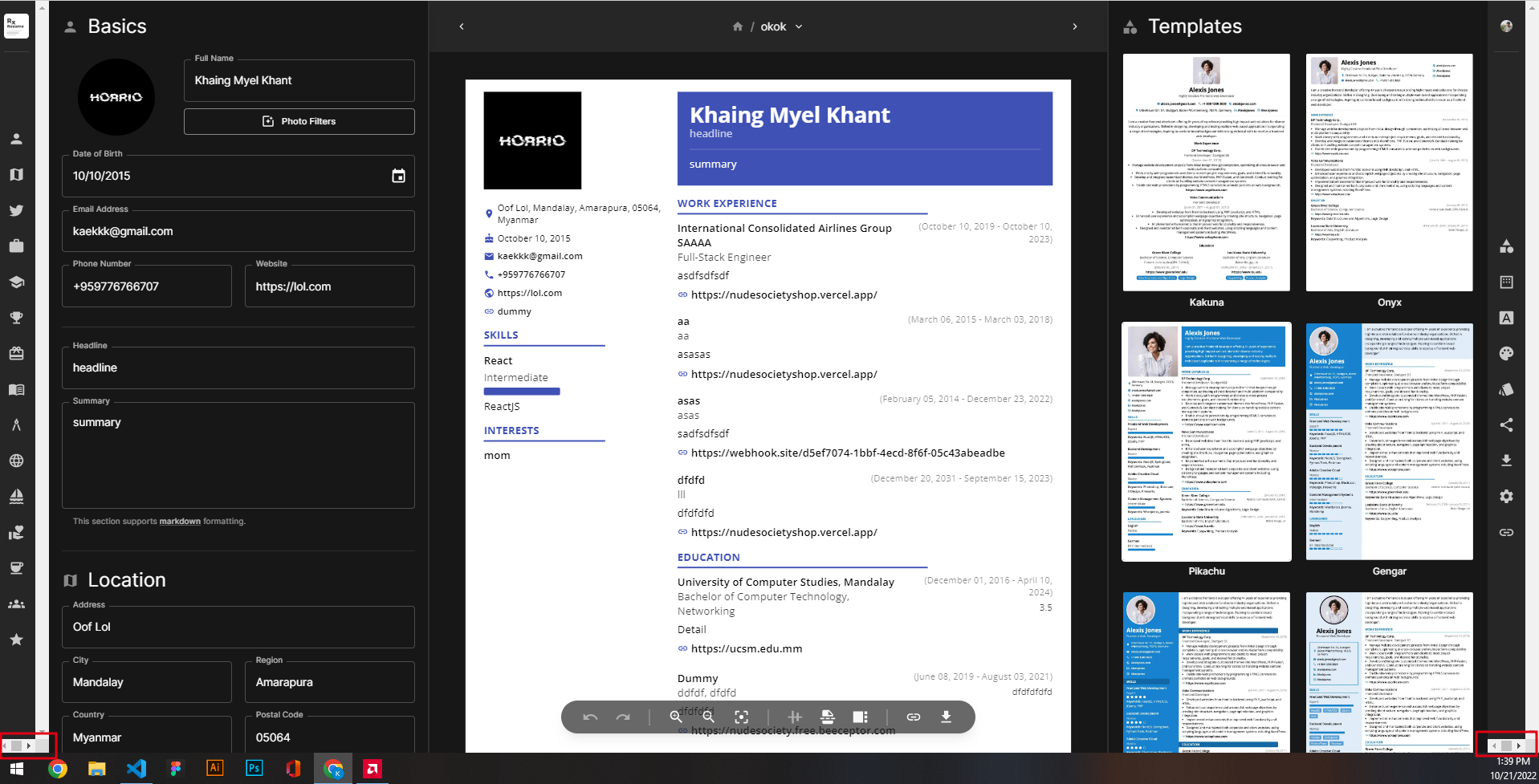This screenshot has height=784, width=1539.
Task: Edit the Address field Oof Lol
Action: point(238,627)
